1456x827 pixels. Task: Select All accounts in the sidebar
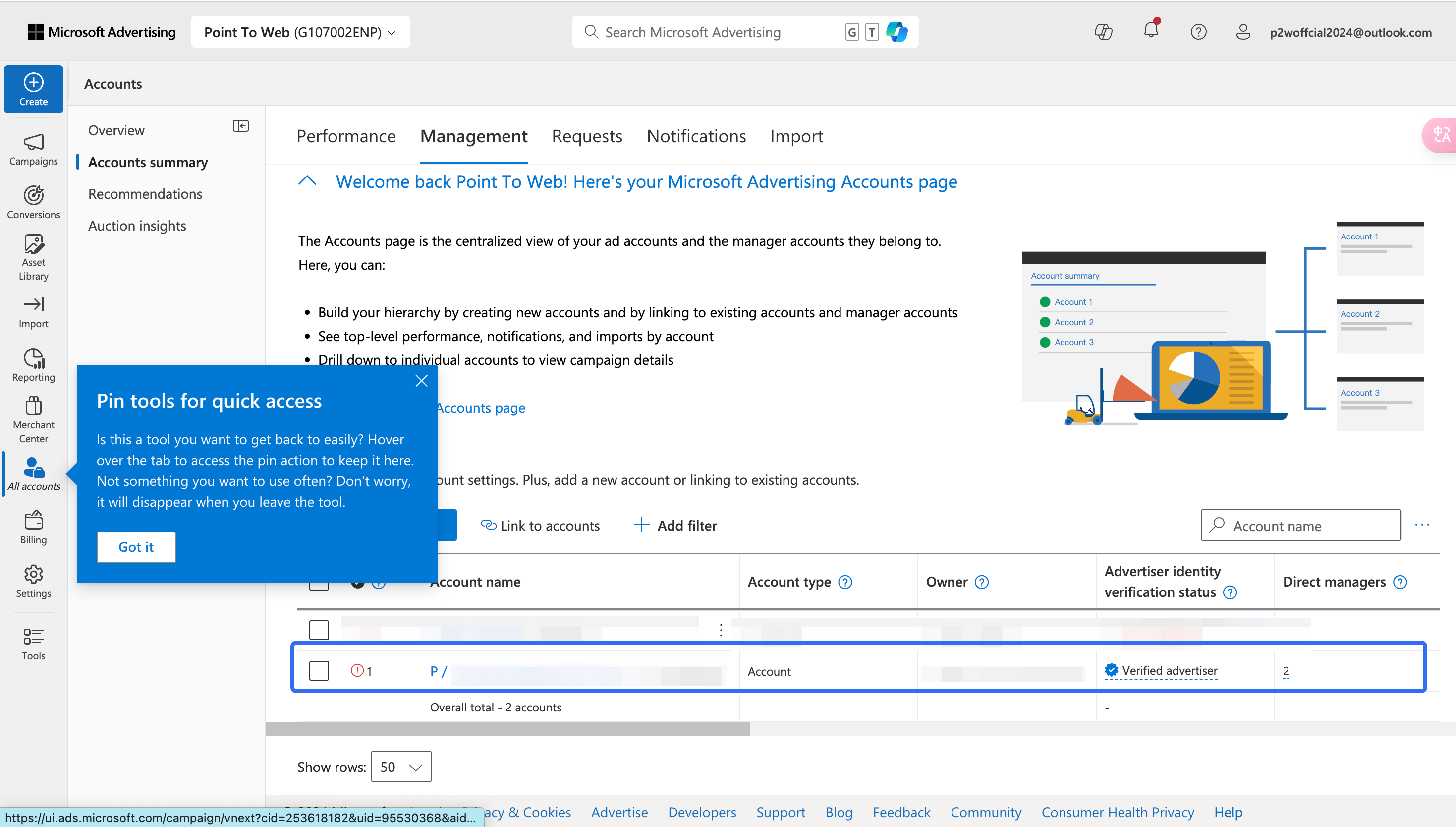[x=34, y=475]
